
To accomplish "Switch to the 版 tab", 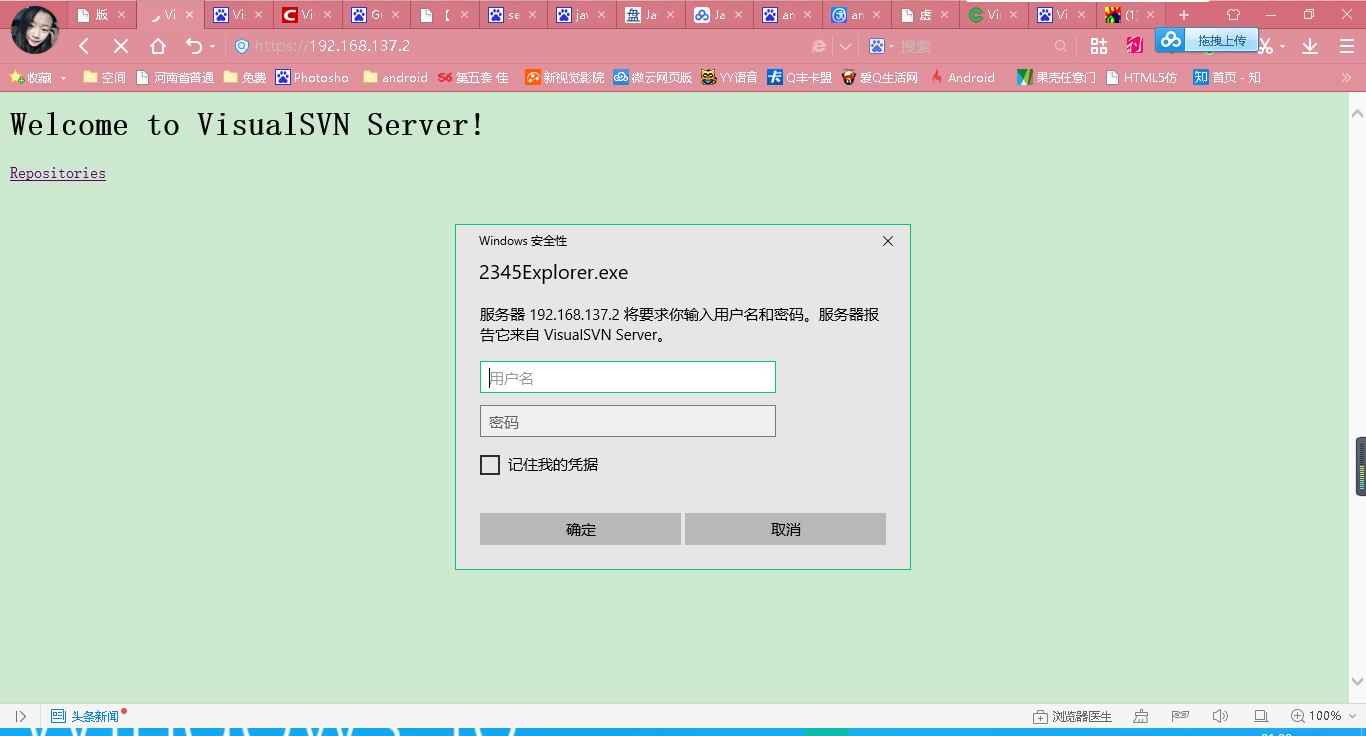I will pos(102,15).
